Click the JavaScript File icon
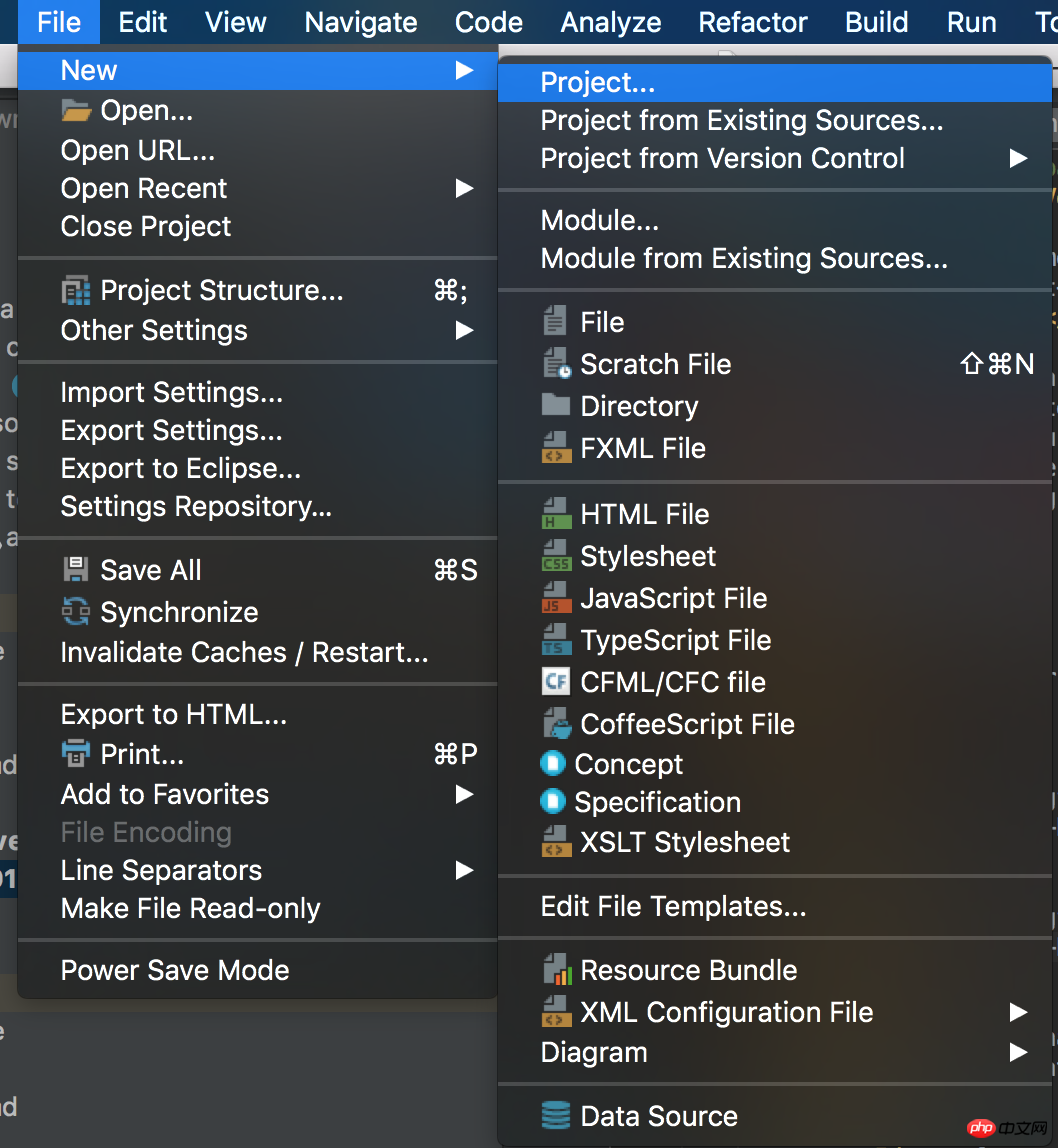Image resolution: width=1058 pixels, height=1148 pixels. coord(556,597)
